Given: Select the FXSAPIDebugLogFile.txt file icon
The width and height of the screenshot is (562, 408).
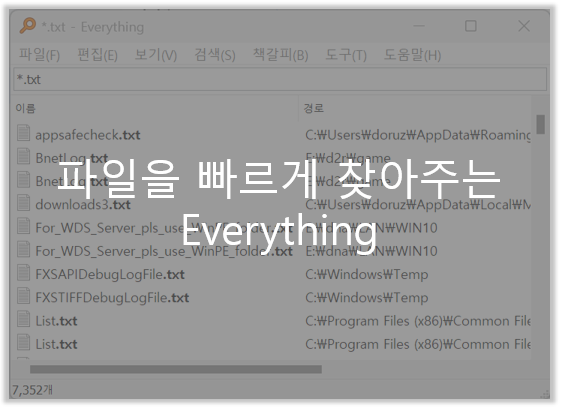Looking at the screenshot, I should (x=24, y=272).
